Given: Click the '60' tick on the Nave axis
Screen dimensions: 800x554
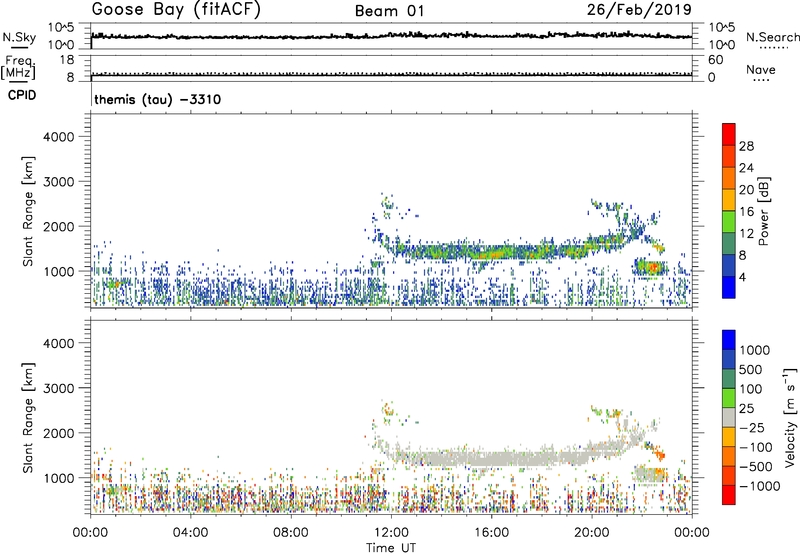Looking at the screenshot, I should click(715, 60).
